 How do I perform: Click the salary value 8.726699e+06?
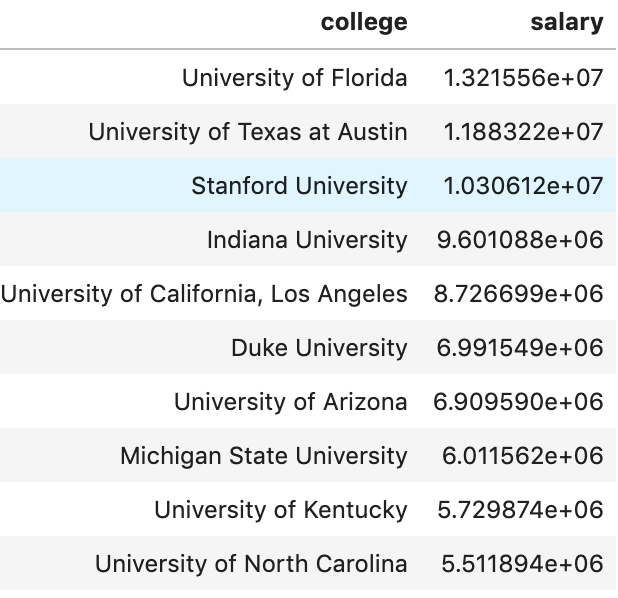519,294
